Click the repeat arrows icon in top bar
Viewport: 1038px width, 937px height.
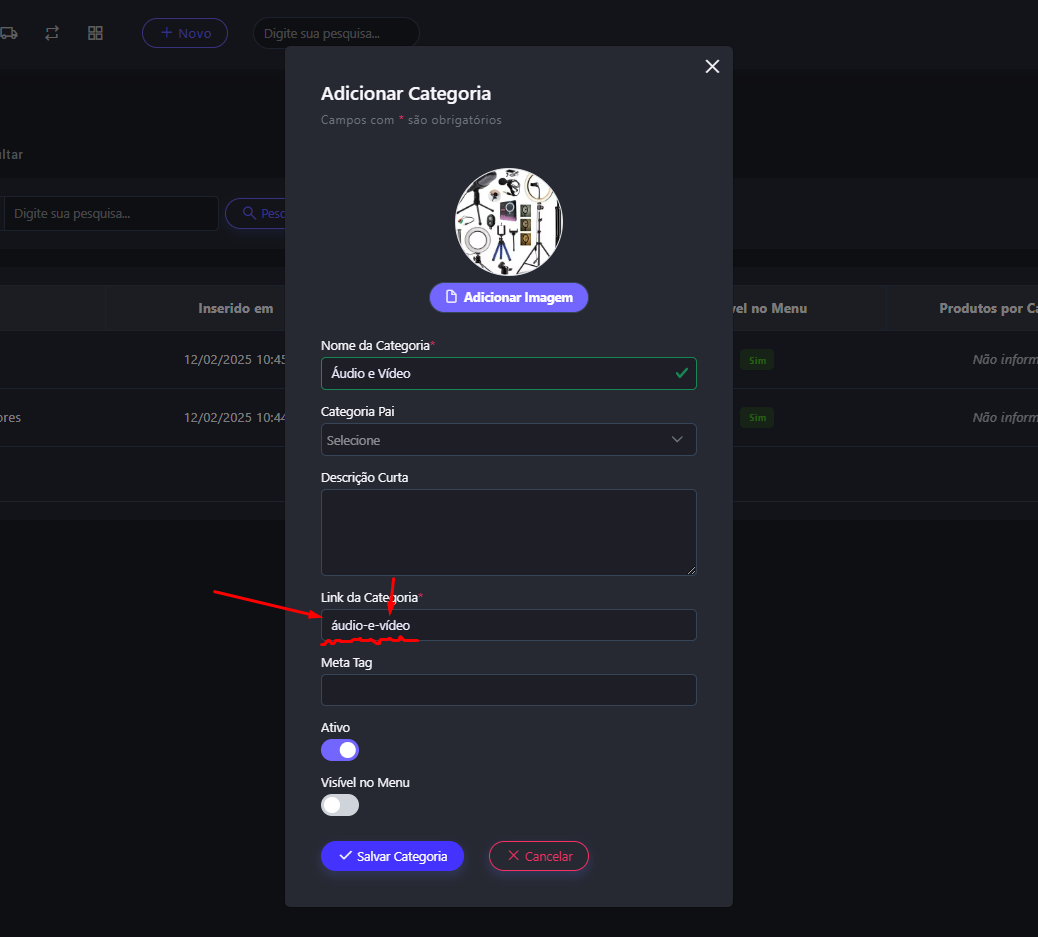pos(52,33)
